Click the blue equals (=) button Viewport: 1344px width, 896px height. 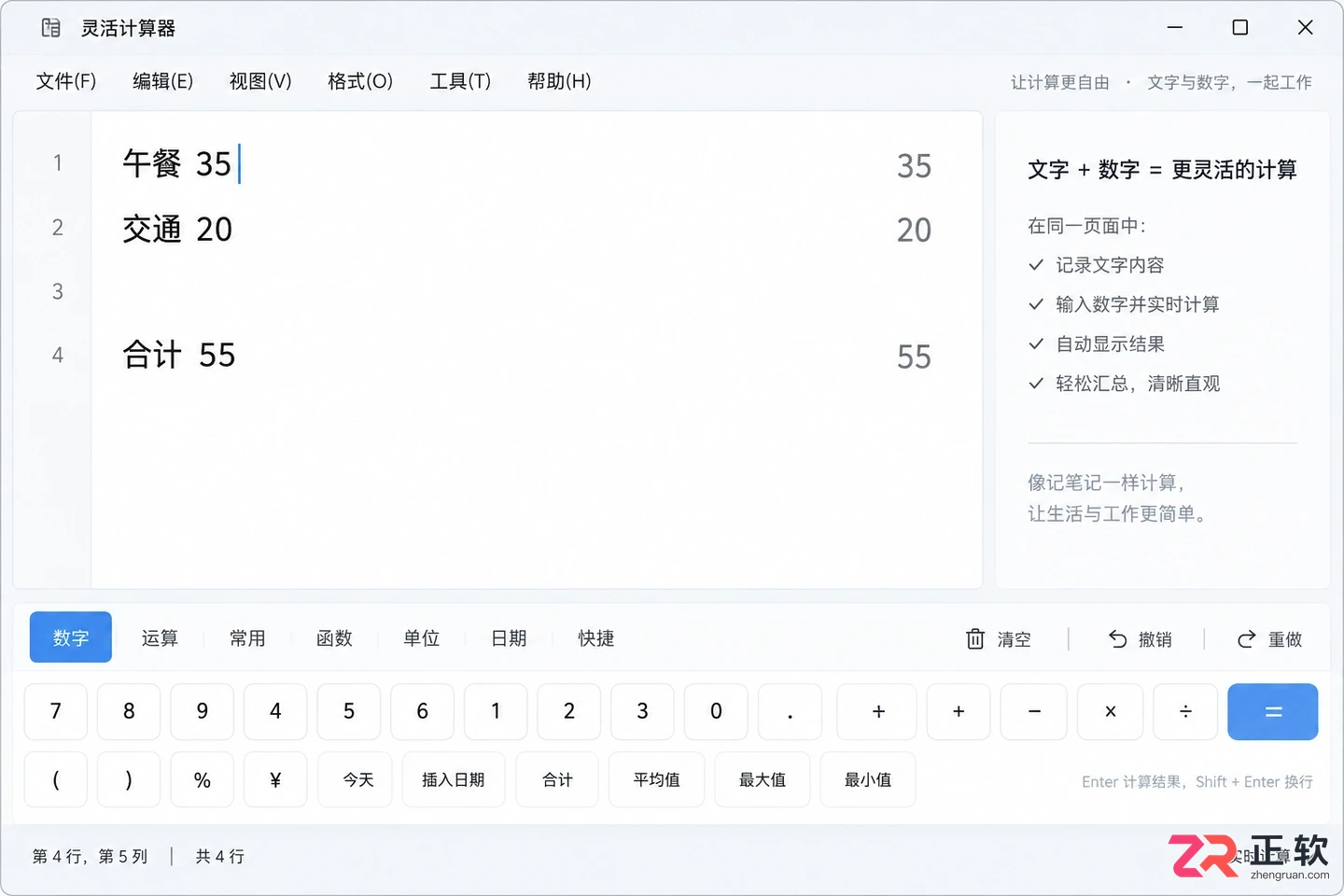click(x=1273, y=711)
